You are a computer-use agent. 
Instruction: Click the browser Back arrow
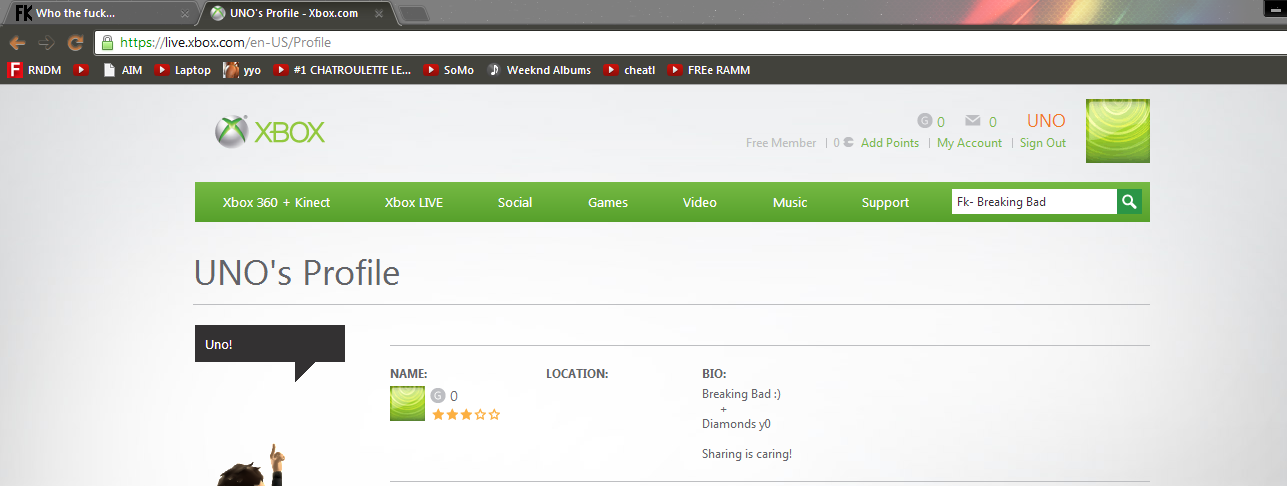17,43
